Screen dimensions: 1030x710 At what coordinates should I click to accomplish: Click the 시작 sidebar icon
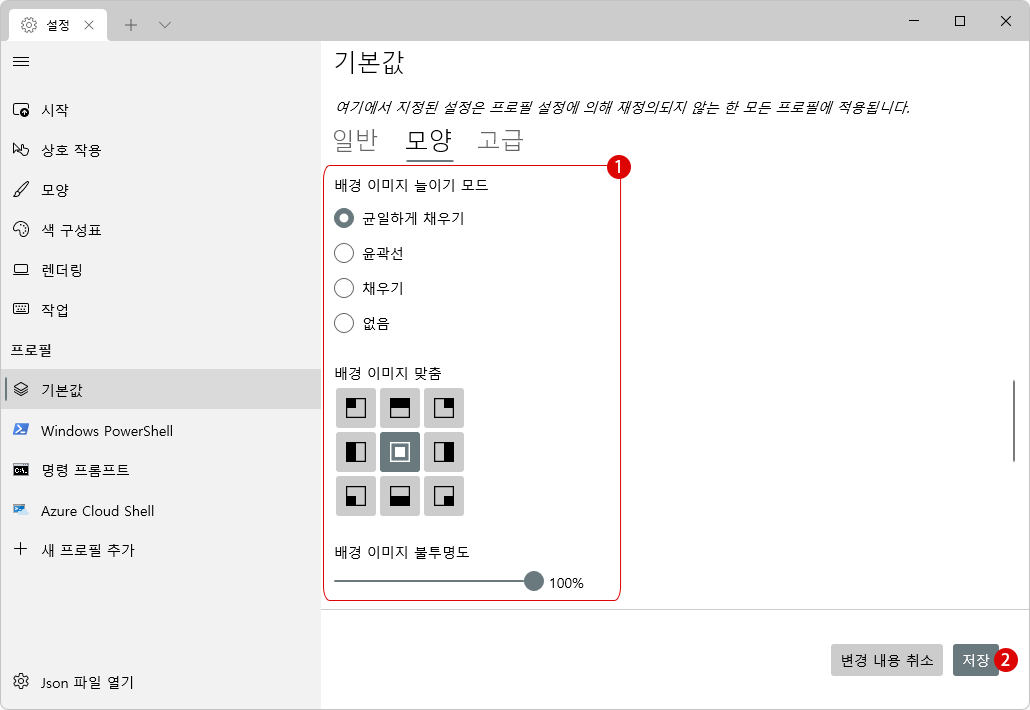21,110
